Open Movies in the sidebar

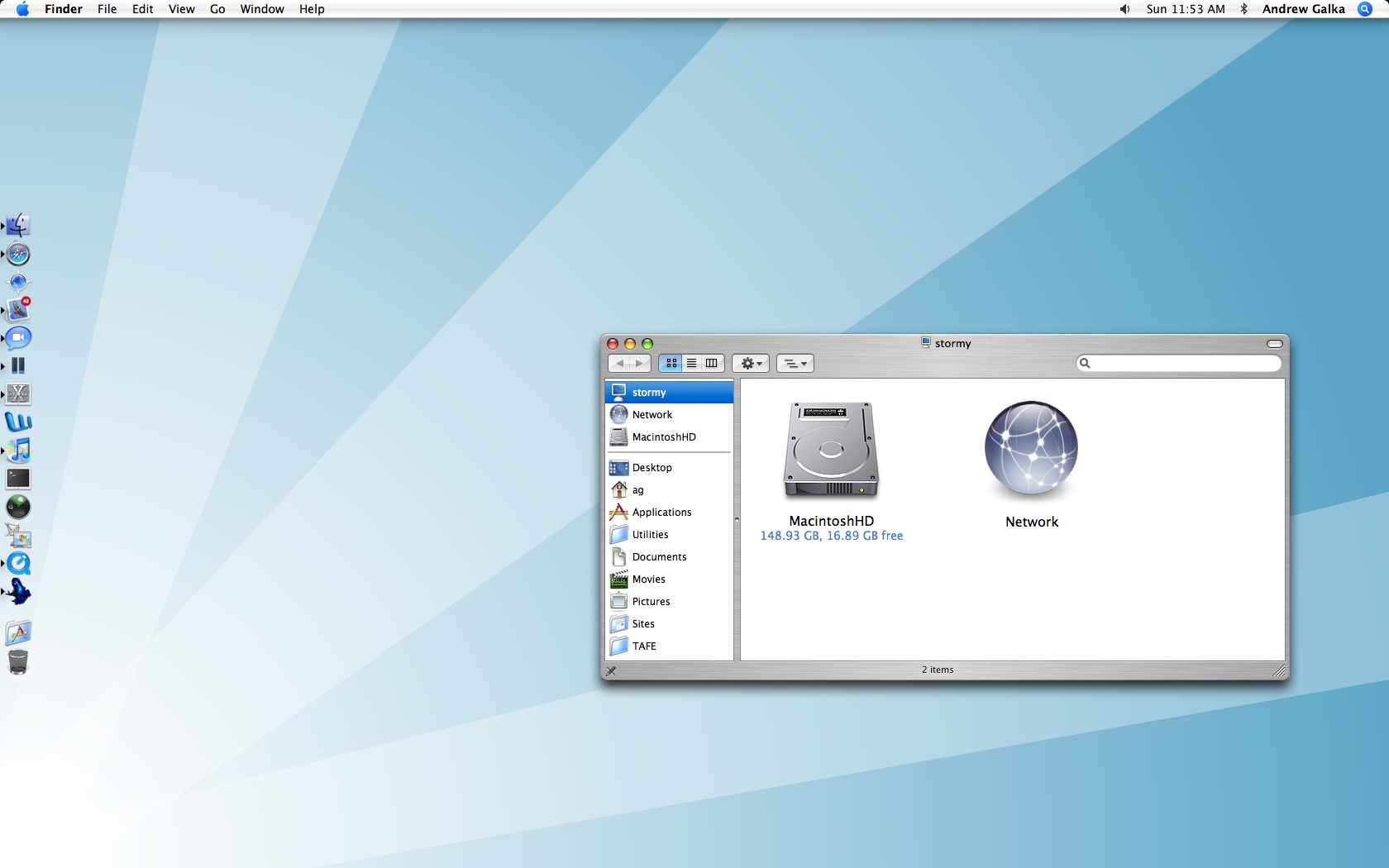(x=669, y=579)
